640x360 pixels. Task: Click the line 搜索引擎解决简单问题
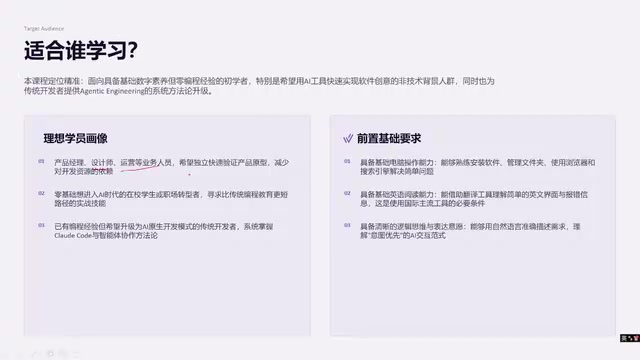pyautogui.click(x=397, y=171)
